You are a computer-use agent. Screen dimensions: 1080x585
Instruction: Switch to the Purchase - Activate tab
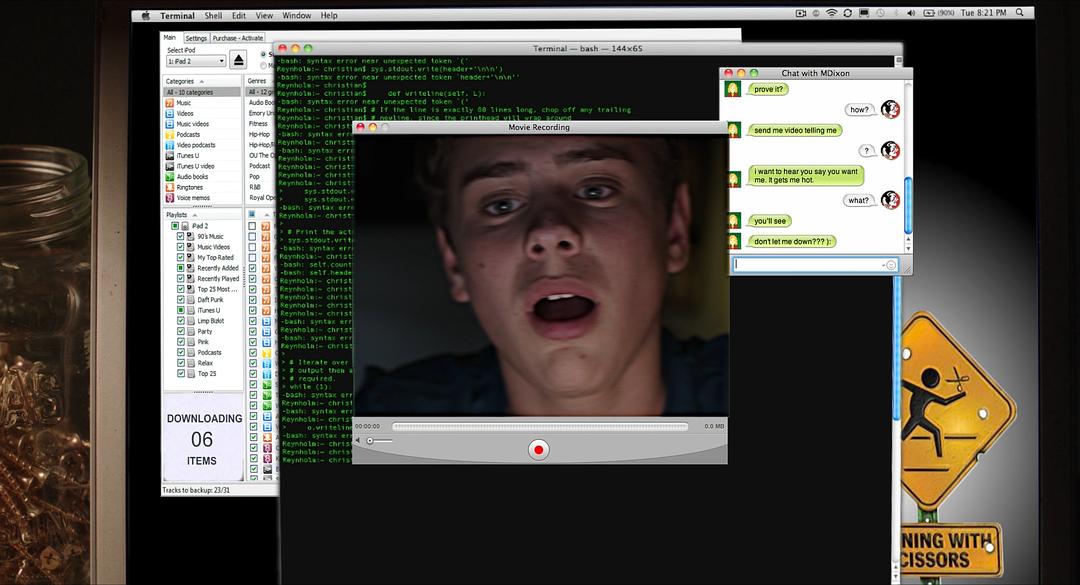pyautogui.click(x=238, y=39)
